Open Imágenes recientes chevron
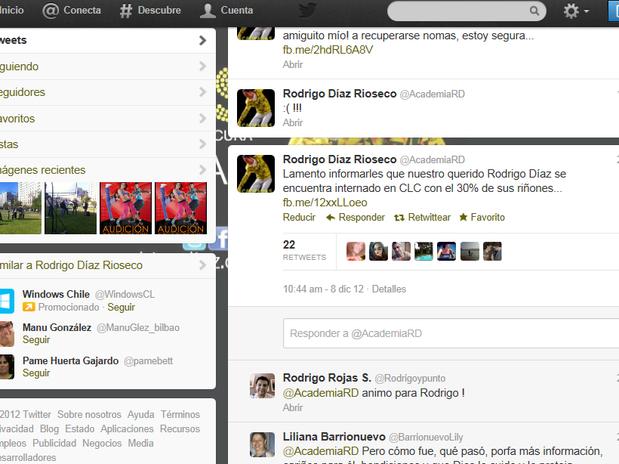Image resolution: width=619 pixels, height=464 pixels. [x=203, y=170]
